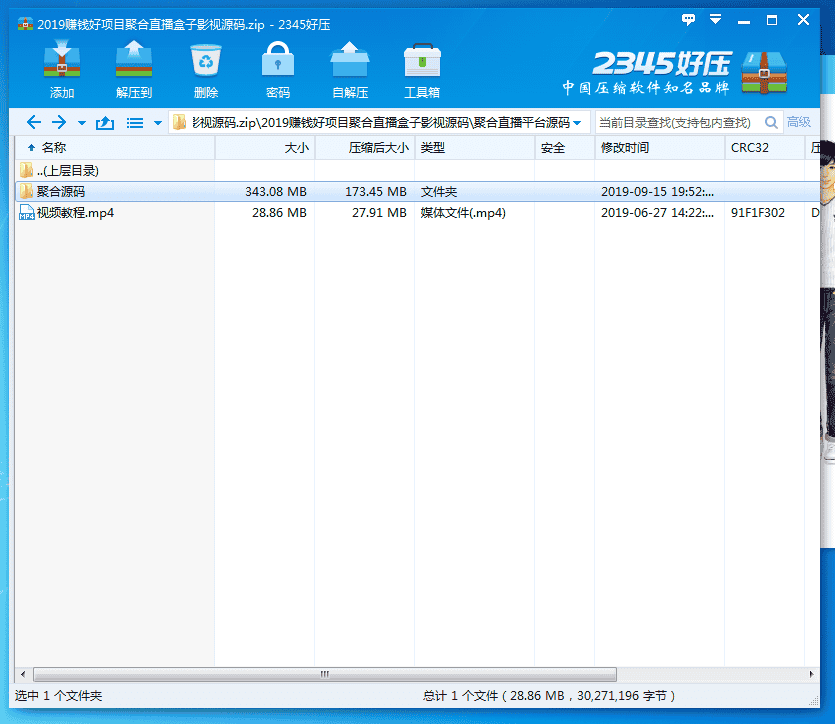Sort by 名称 column header
The height and width of the screenshot is (724, 835).
click(x=114, y=147)
